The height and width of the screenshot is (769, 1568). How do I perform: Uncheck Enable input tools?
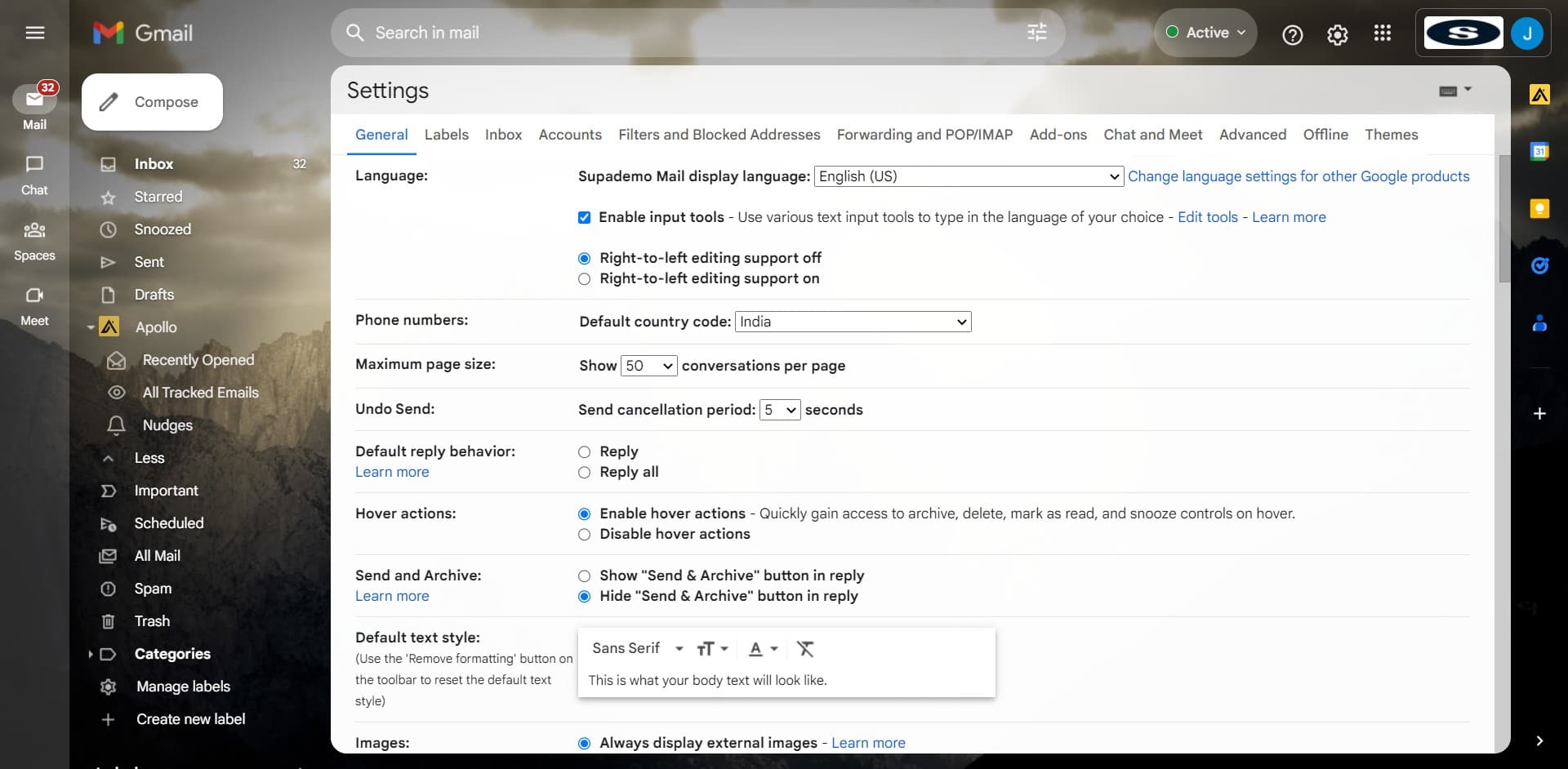[x=583, y=217]
